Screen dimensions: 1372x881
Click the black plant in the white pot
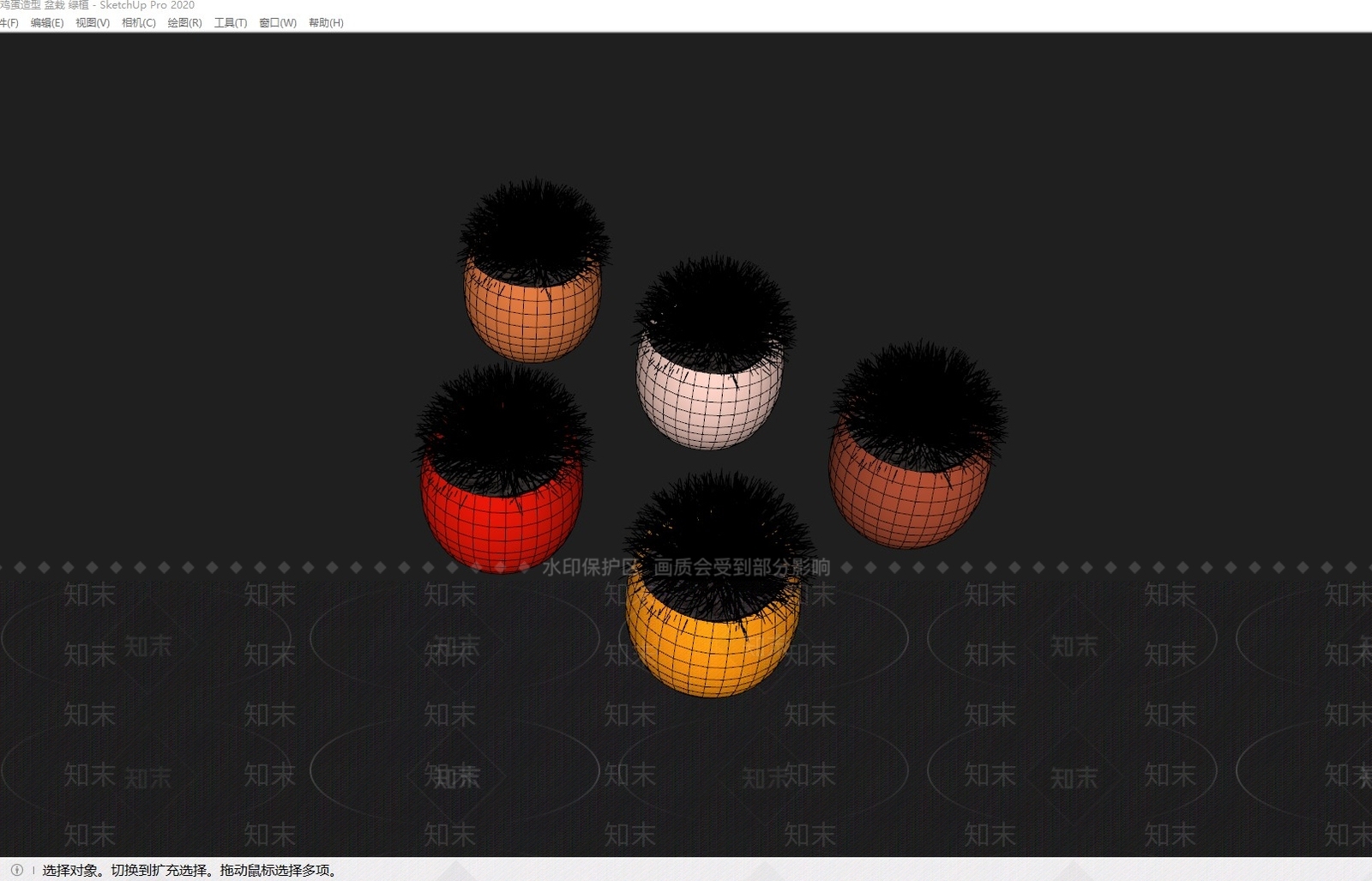click(x=715, y=313)
